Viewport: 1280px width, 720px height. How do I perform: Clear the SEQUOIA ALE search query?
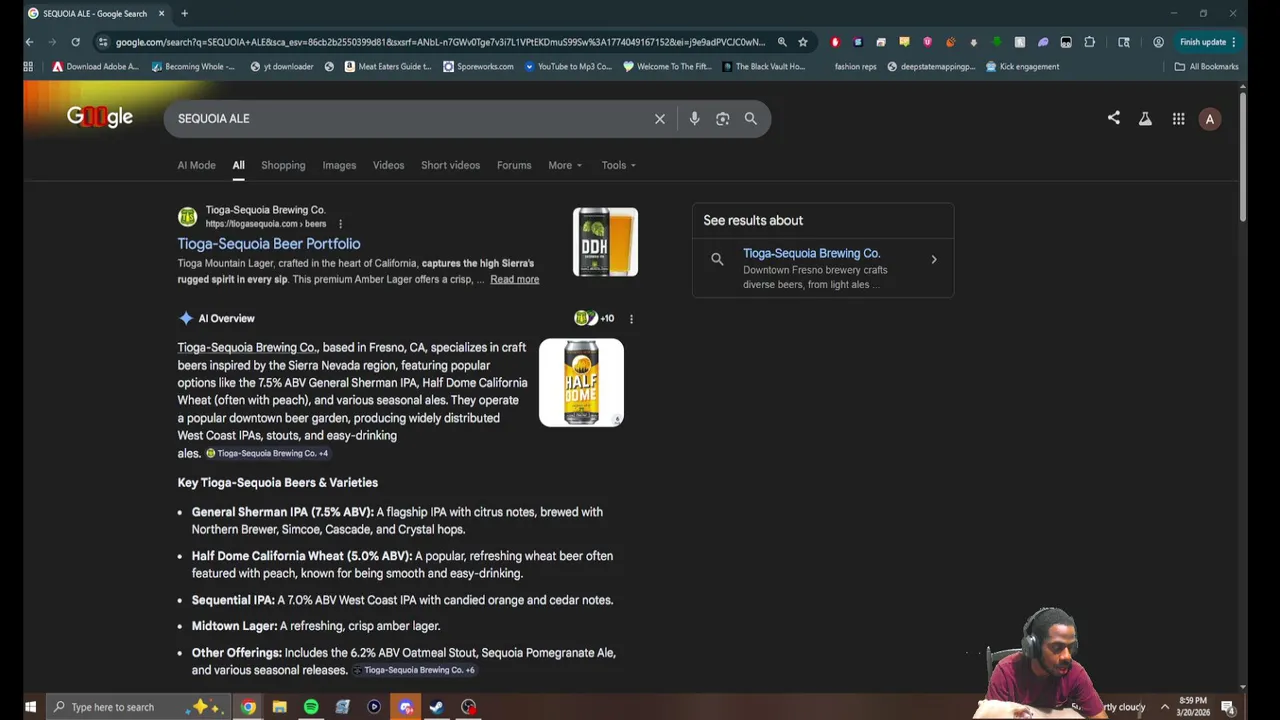point(660,119)
